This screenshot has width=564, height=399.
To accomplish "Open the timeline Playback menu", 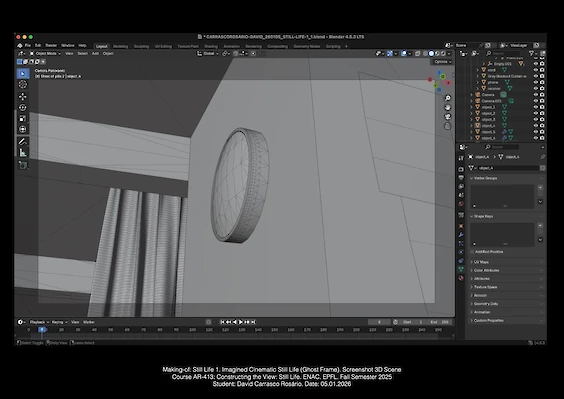I will [39, 322].
